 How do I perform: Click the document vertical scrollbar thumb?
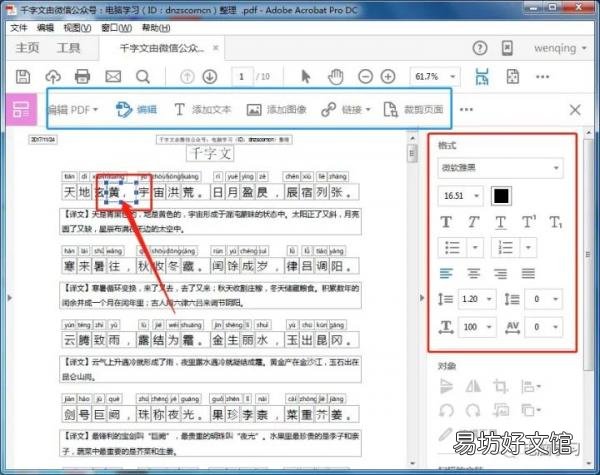click(x=412, y=153)
